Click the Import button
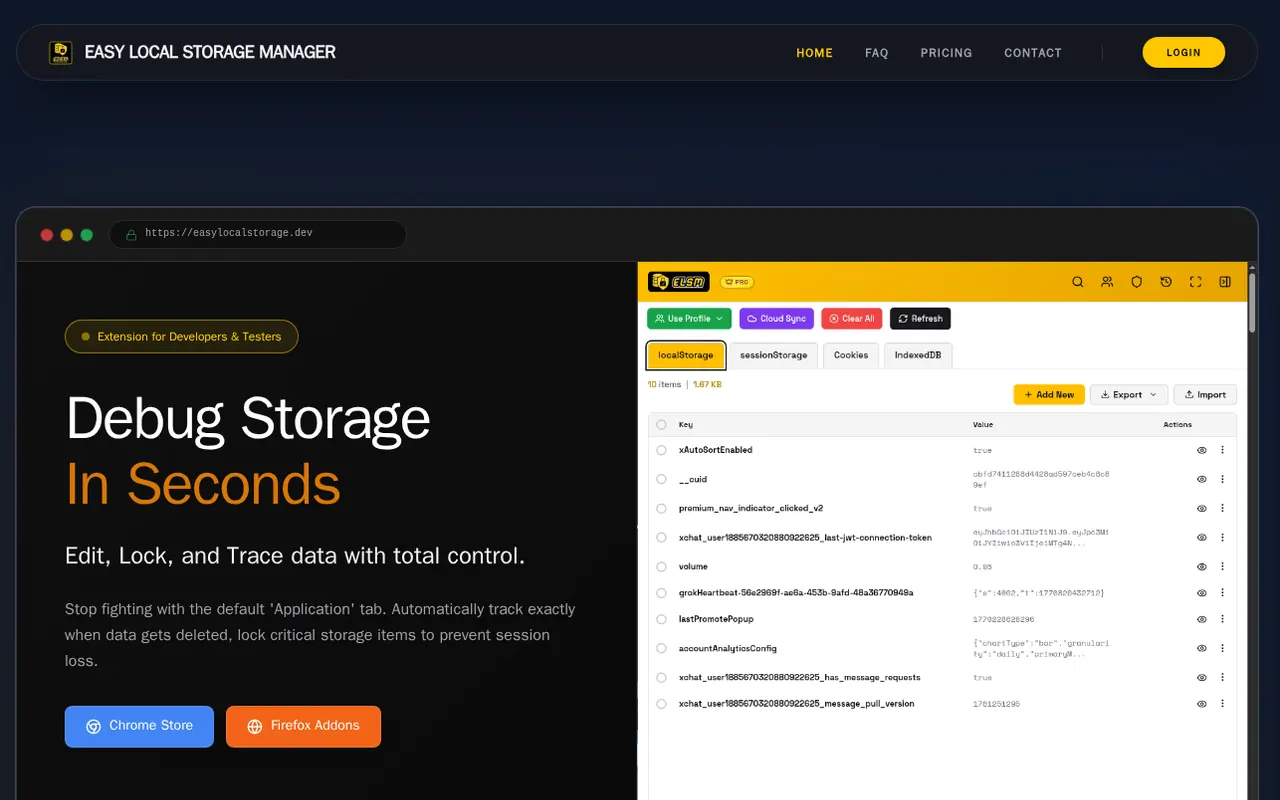1280x800 pixels. 1205,395
